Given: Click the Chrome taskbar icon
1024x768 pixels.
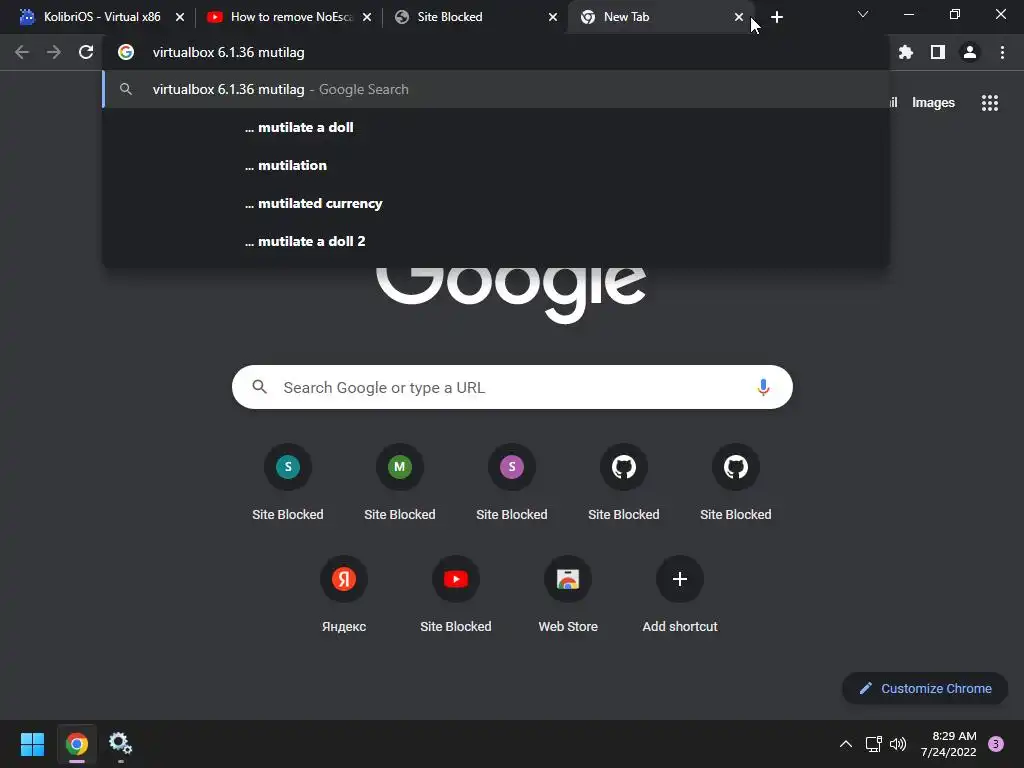Looking at the screenshot, I should point(76,744).
